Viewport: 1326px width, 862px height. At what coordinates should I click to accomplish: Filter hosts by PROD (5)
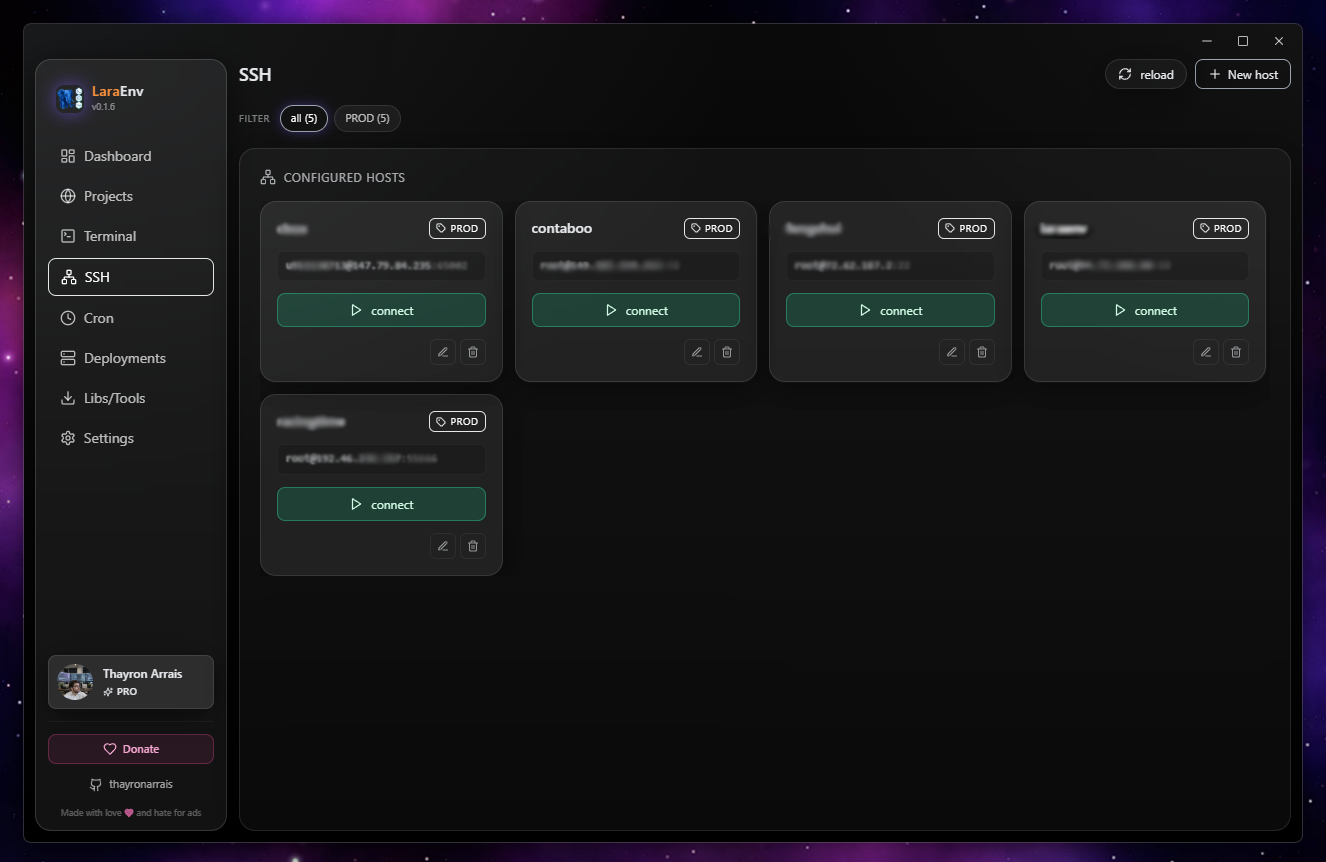pos(368,118)
